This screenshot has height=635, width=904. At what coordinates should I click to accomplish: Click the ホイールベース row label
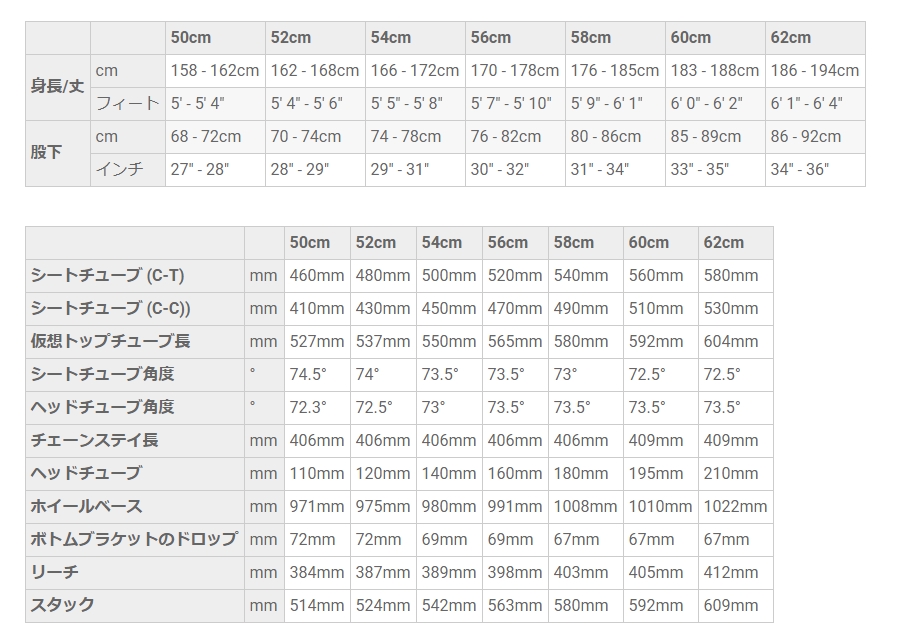[86, 506]
